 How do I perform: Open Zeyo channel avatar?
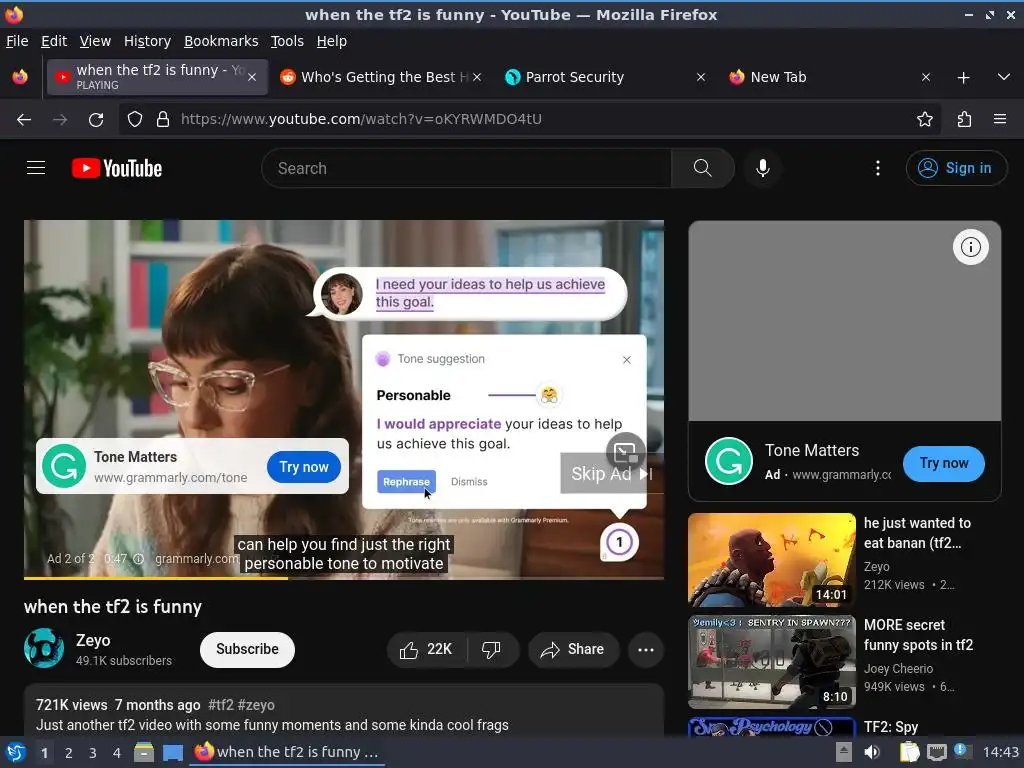44,648
